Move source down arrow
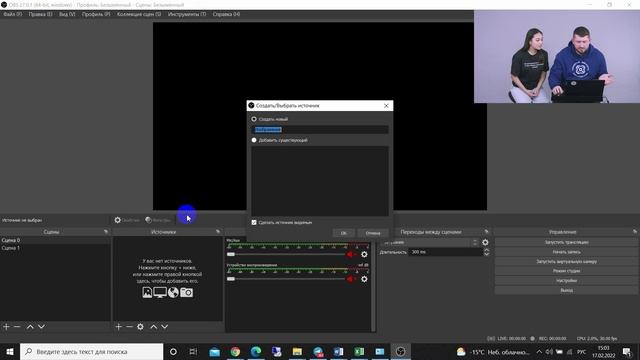Screen dimensions: 640x360 [164, 327]
